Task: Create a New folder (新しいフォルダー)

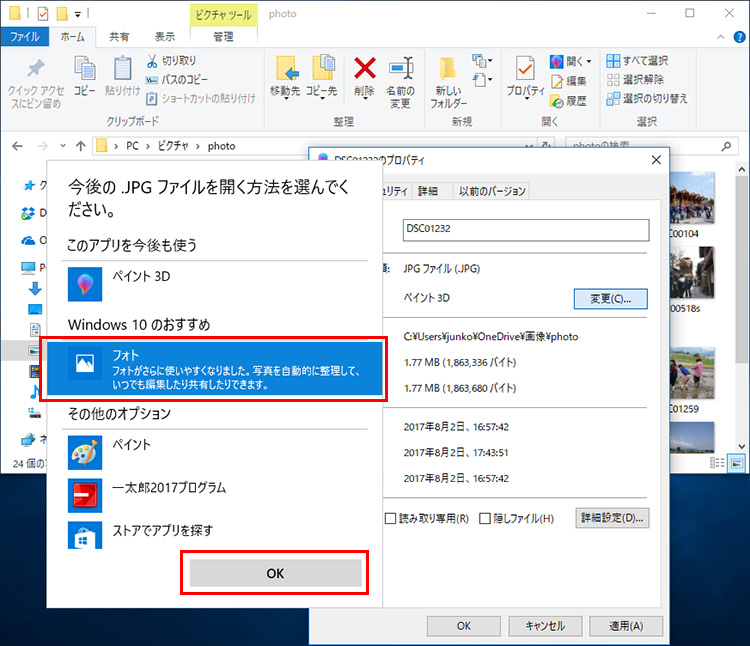Action: click(449, 82)
